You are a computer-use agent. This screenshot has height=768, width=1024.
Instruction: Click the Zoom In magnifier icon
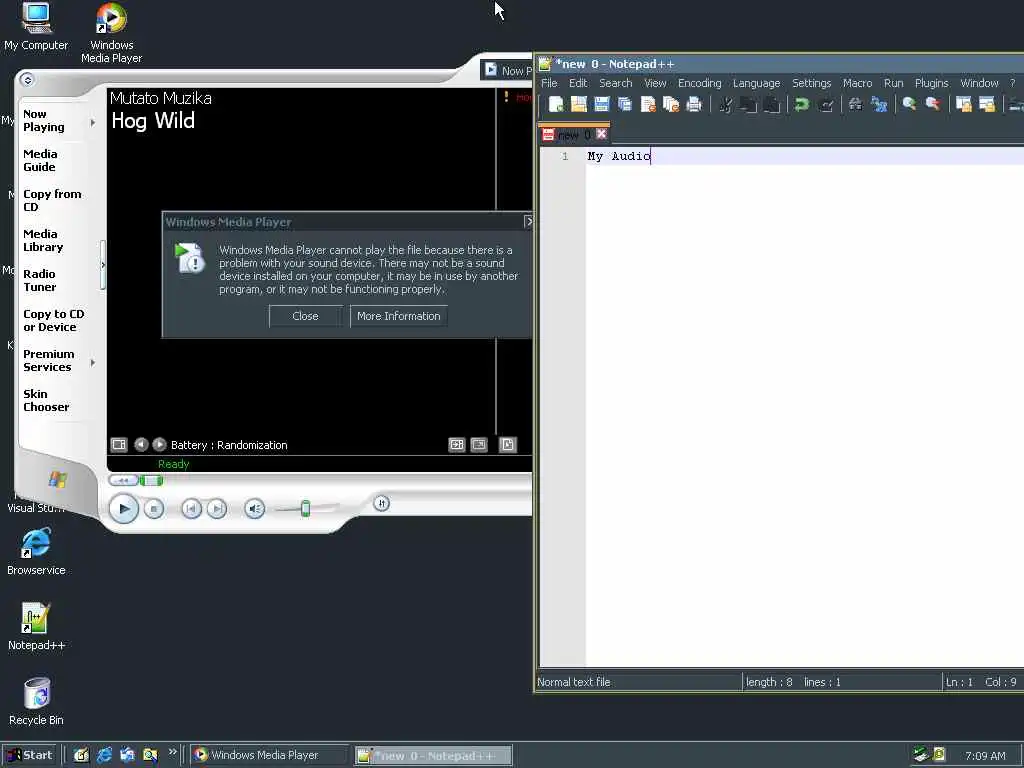(x=909, y=104)
